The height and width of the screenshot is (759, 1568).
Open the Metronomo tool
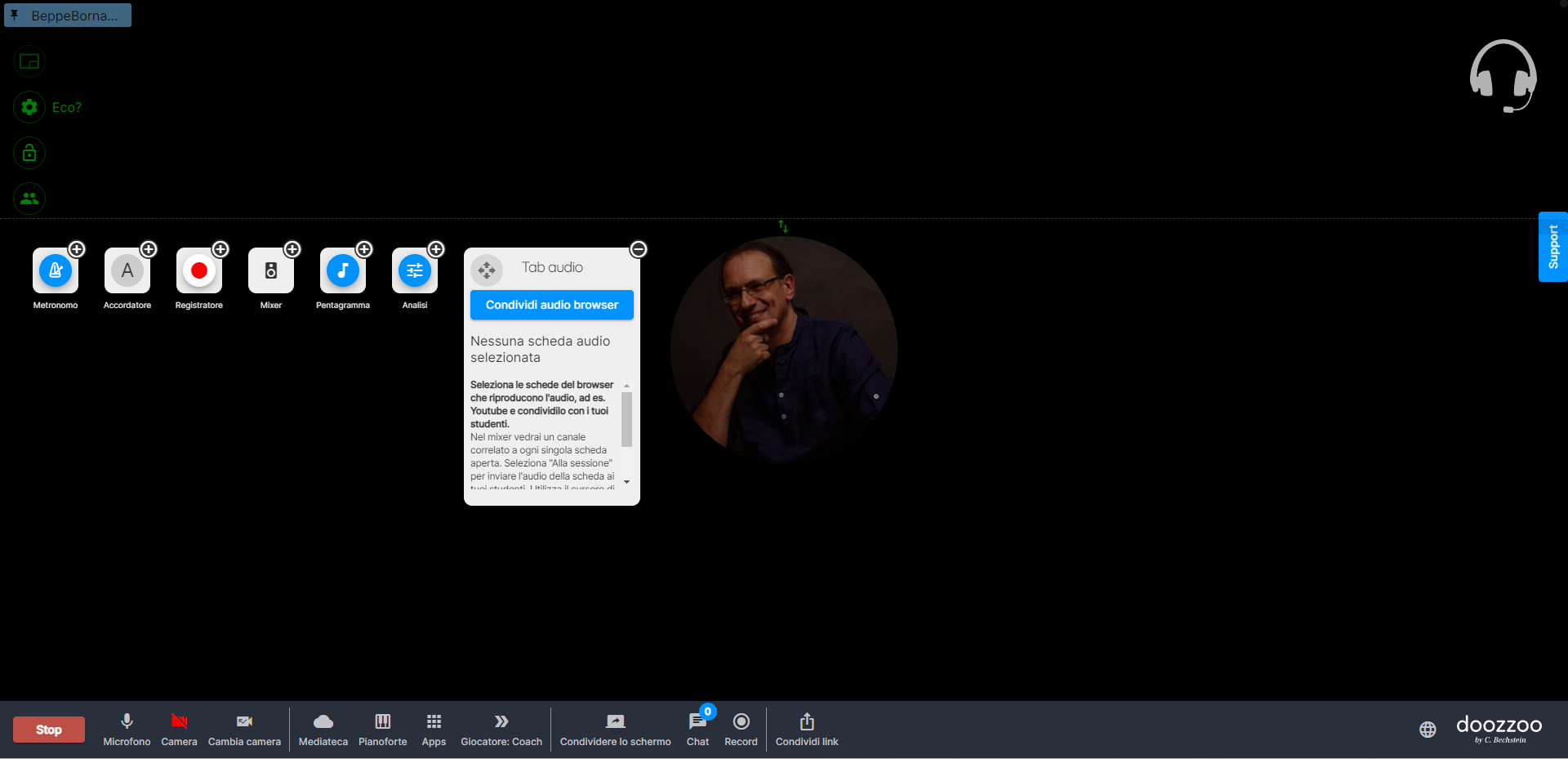pyautogui.click(x=56, y=271)
